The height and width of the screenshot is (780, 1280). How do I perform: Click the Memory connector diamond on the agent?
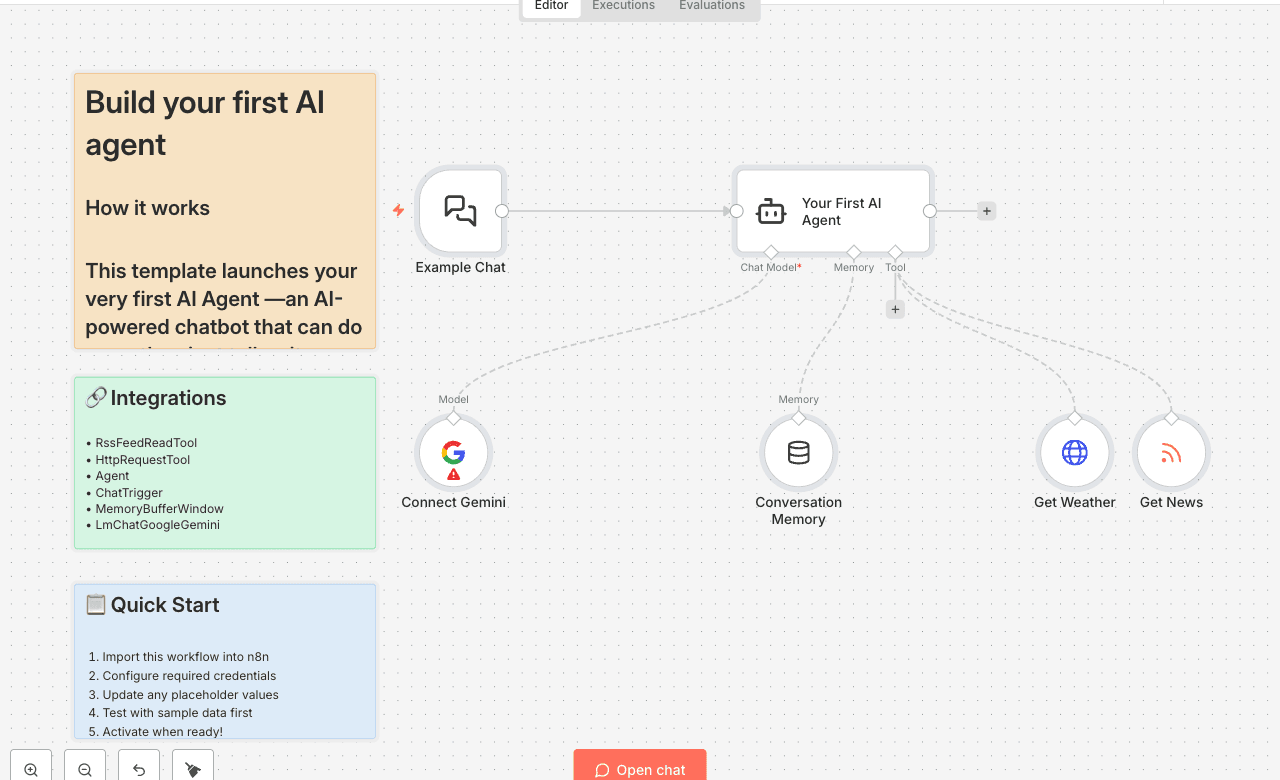[853, 253]
